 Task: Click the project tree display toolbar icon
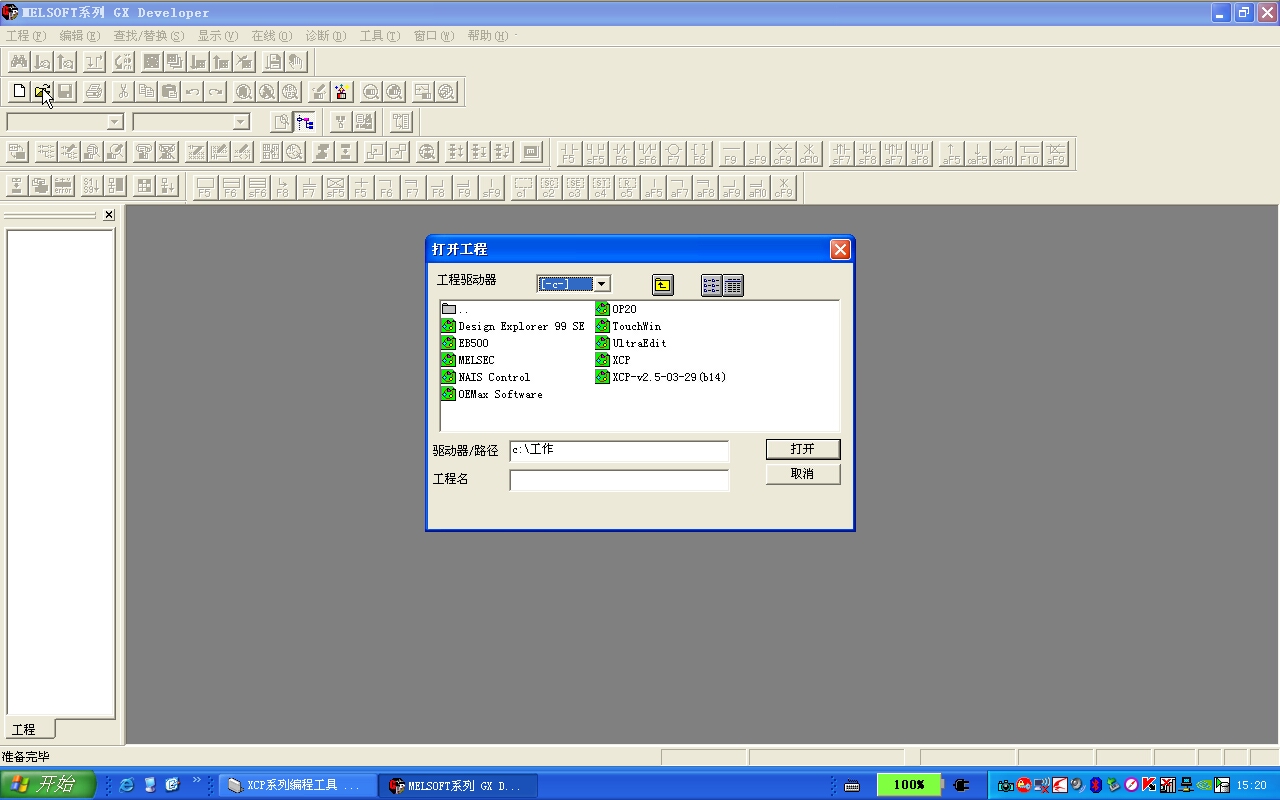tap(305, 122)
